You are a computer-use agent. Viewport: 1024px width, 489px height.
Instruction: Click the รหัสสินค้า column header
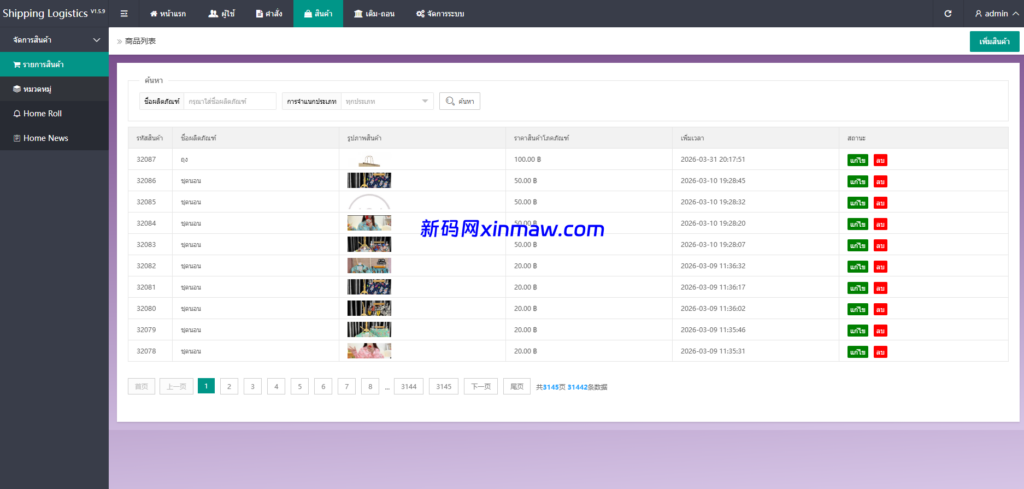[x=150, y=138]
